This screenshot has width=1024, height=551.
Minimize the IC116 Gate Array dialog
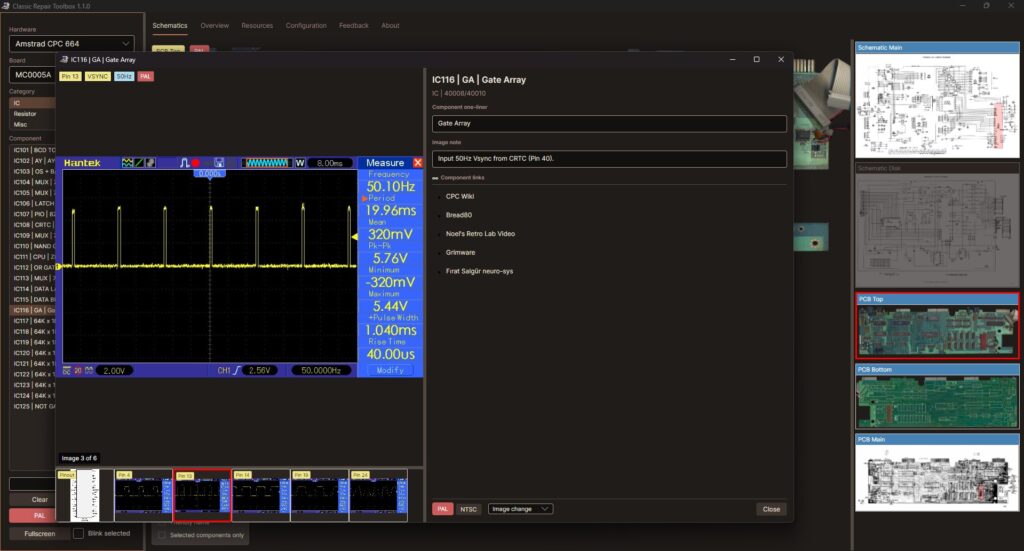pyautogui.click(x=733, y=59)
